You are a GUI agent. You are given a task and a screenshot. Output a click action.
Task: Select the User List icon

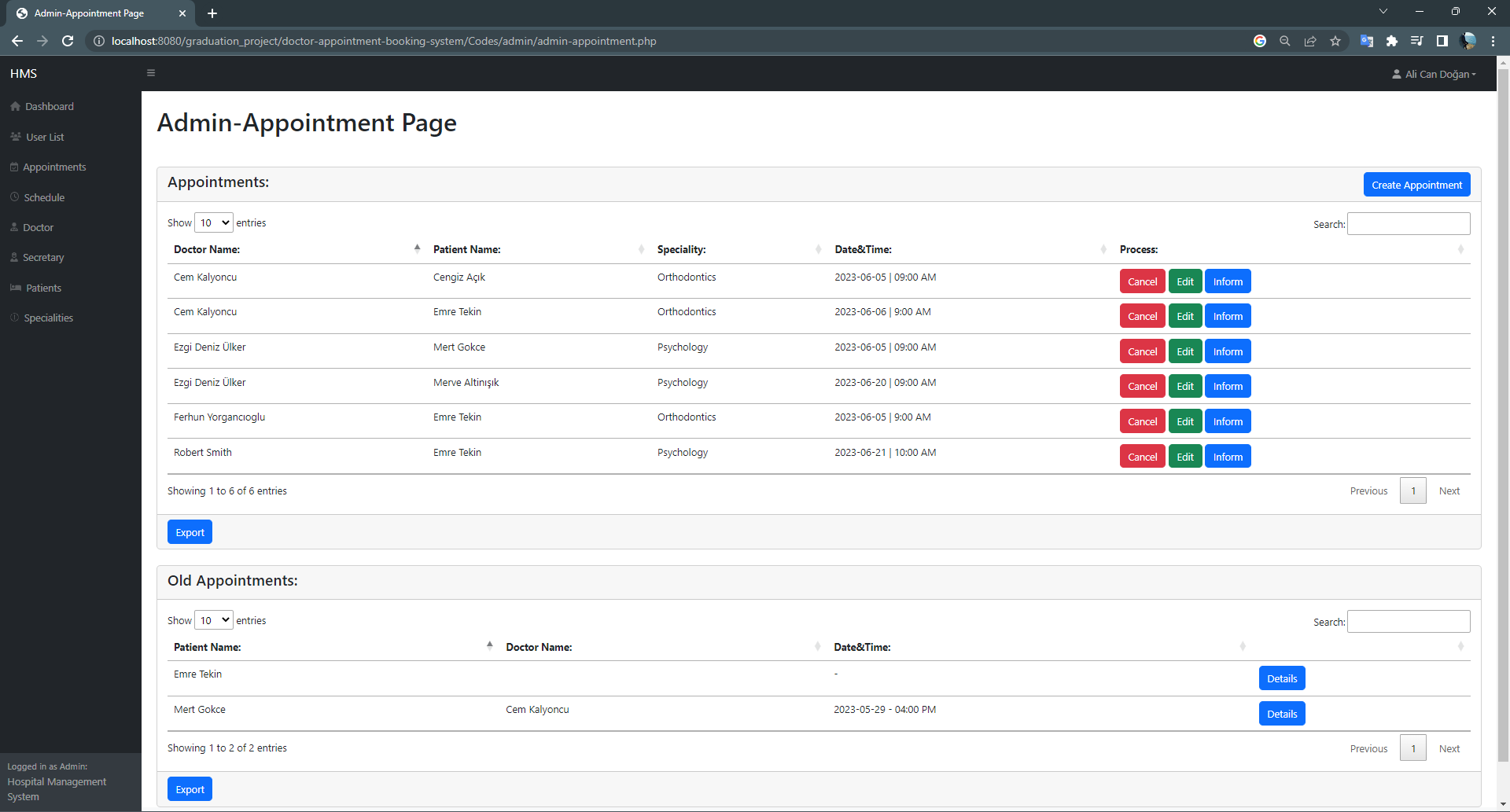pos(16,137)
